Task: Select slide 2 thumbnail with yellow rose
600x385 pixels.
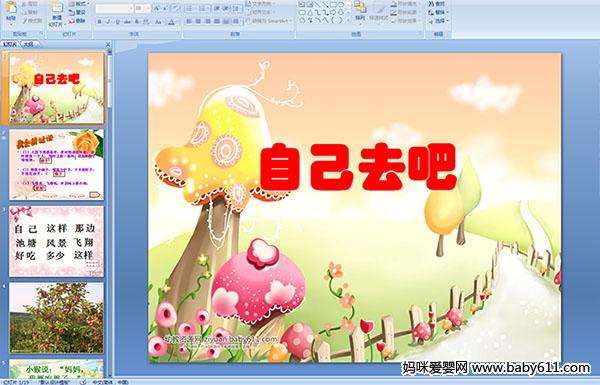Action: (57, 164)
